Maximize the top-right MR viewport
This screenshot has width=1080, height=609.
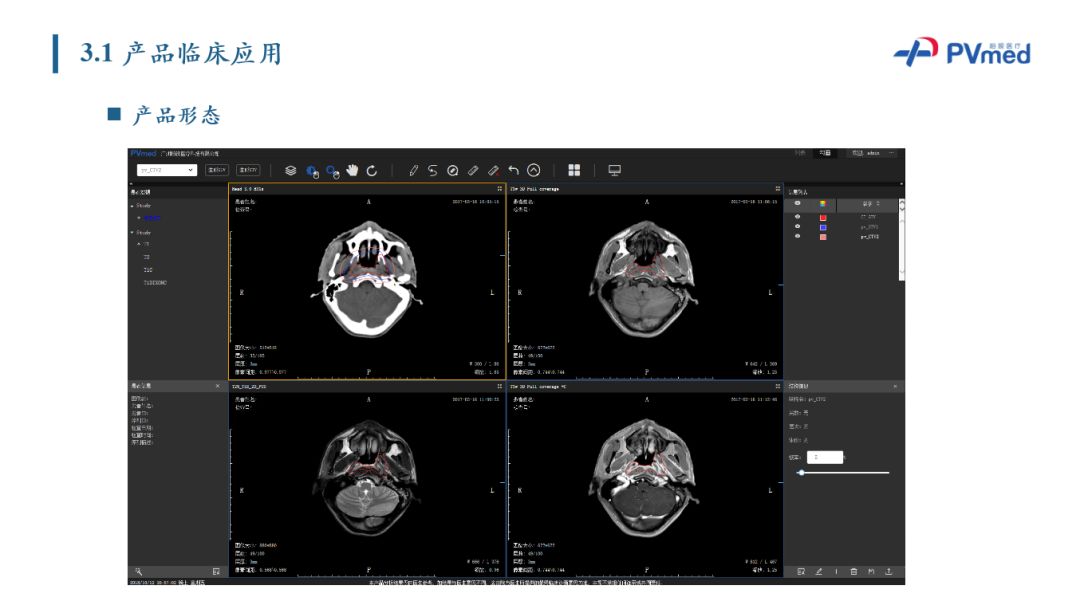778,189
